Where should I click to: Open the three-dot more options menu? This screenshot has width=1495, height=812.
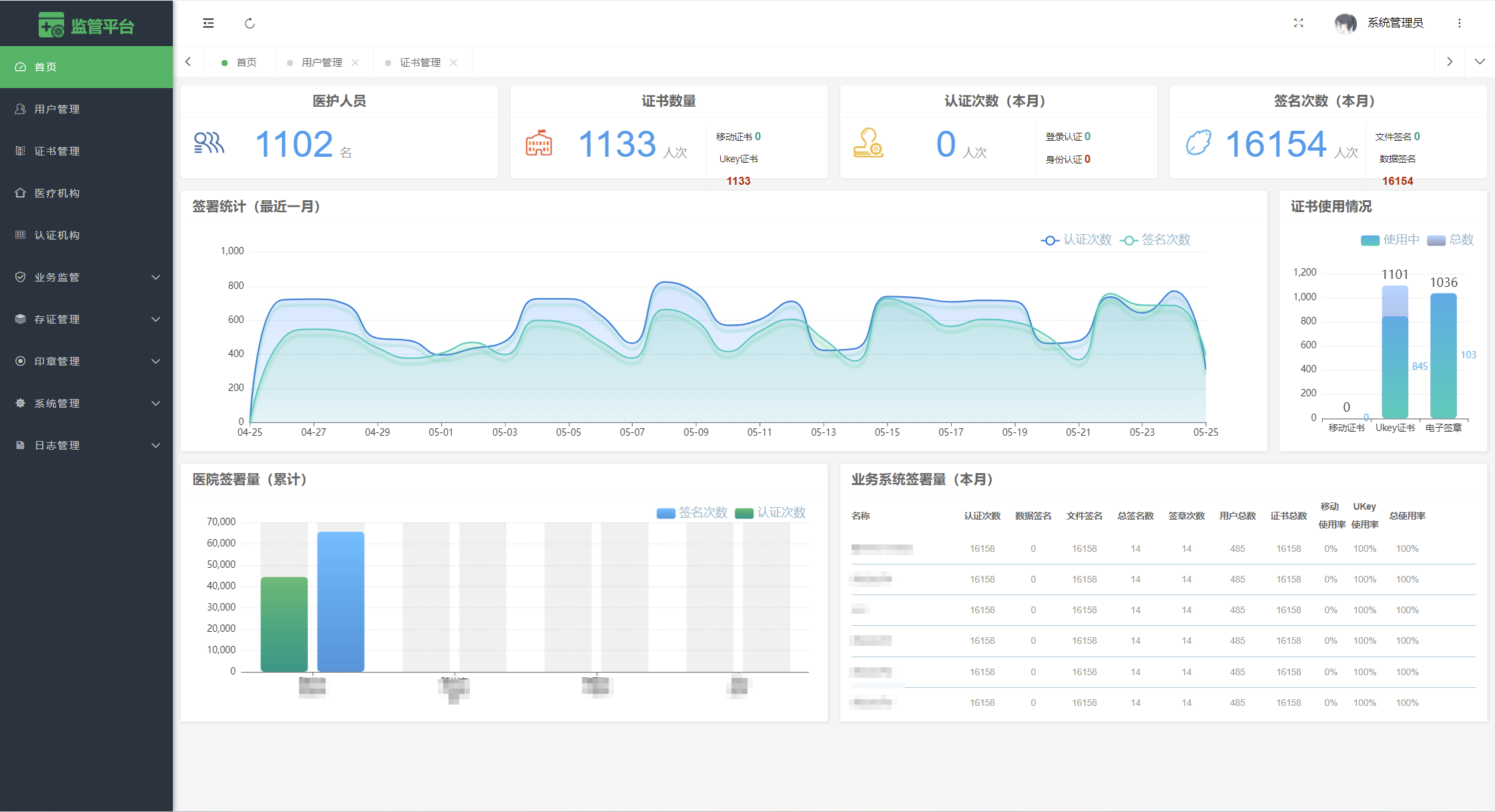[1460, 23]
